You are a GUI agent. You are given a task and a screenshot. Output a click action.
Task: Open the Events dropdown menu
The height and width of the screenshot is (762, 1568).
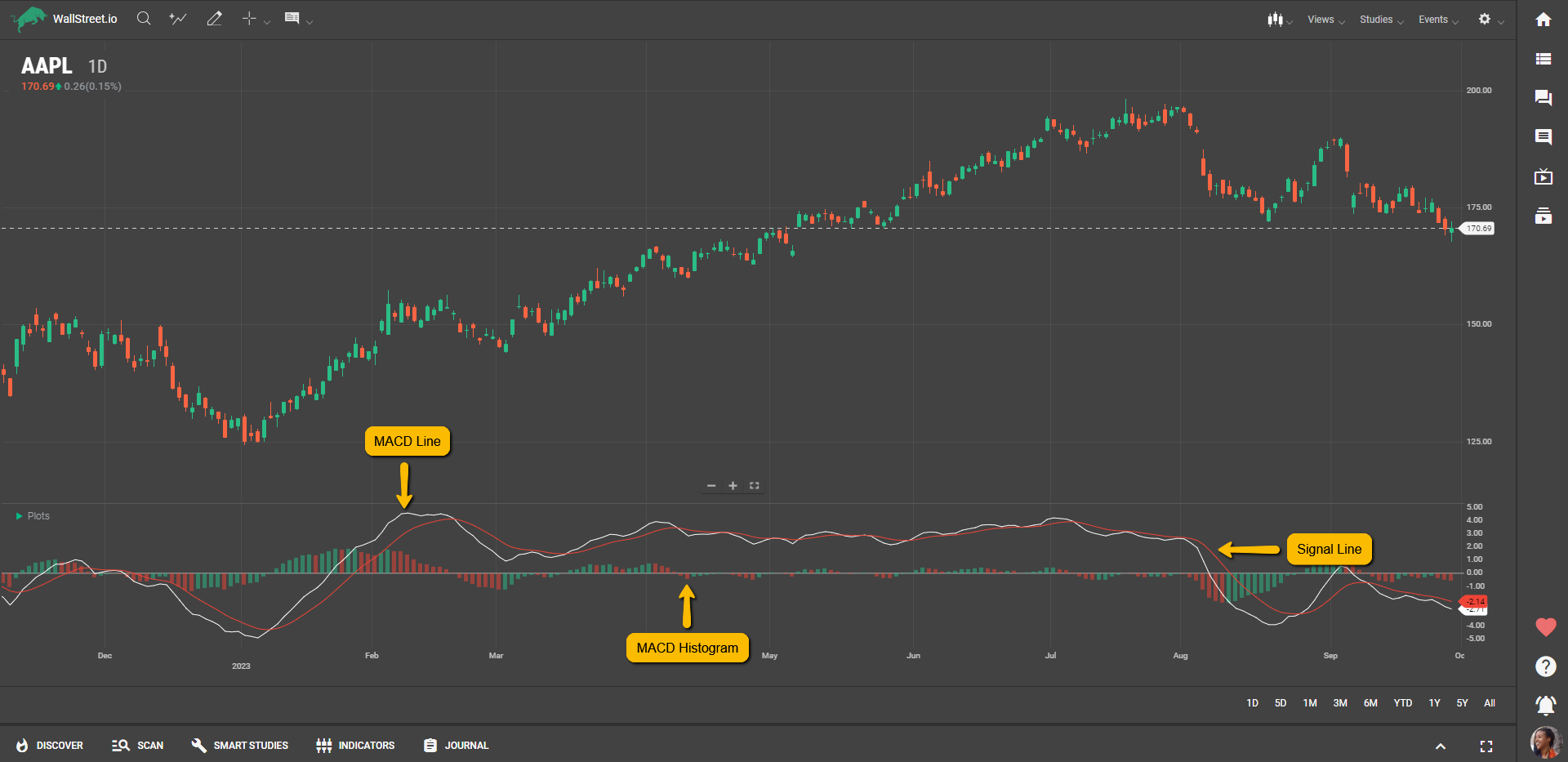pyautogui.click(x=1438, y=20)
